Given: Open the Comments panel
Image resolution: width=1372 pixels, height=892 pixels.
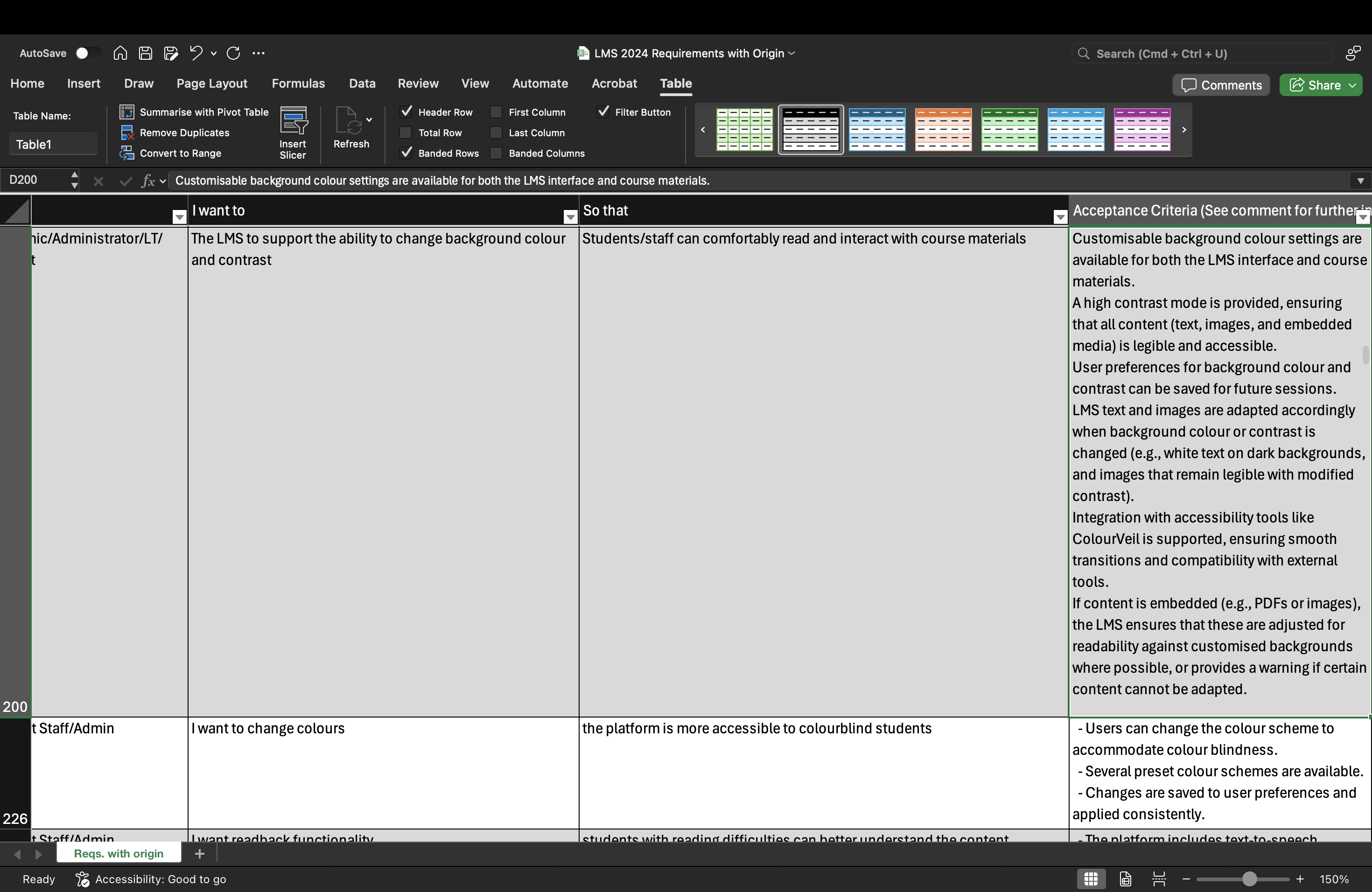Looking at the screenshot, I should coord(1221,85).
